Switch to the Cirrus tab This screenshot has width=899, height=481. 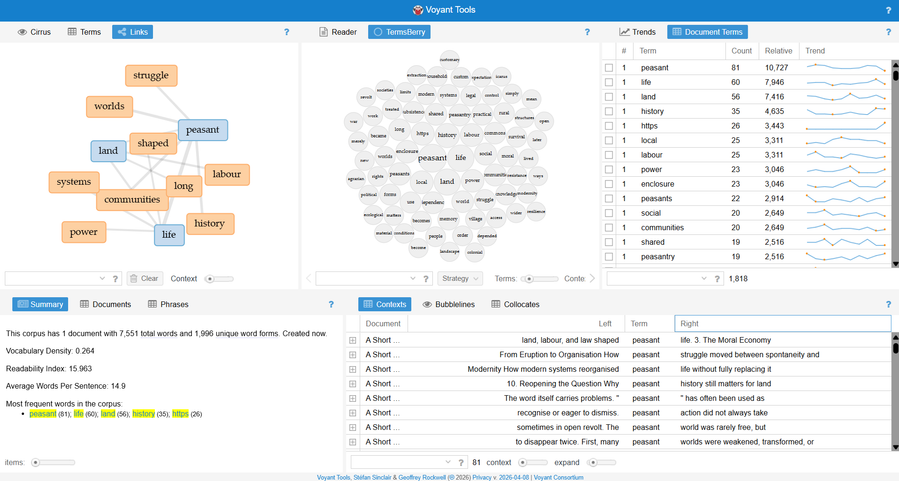pyautogui.click(x=34, y=32)
